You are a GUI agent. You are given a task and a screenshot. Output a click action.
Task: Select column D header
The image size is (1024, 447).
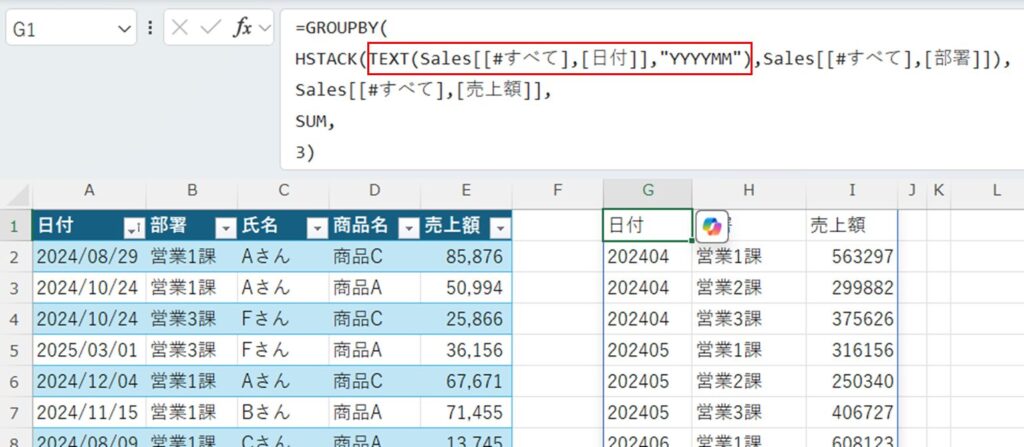point(375,190)
